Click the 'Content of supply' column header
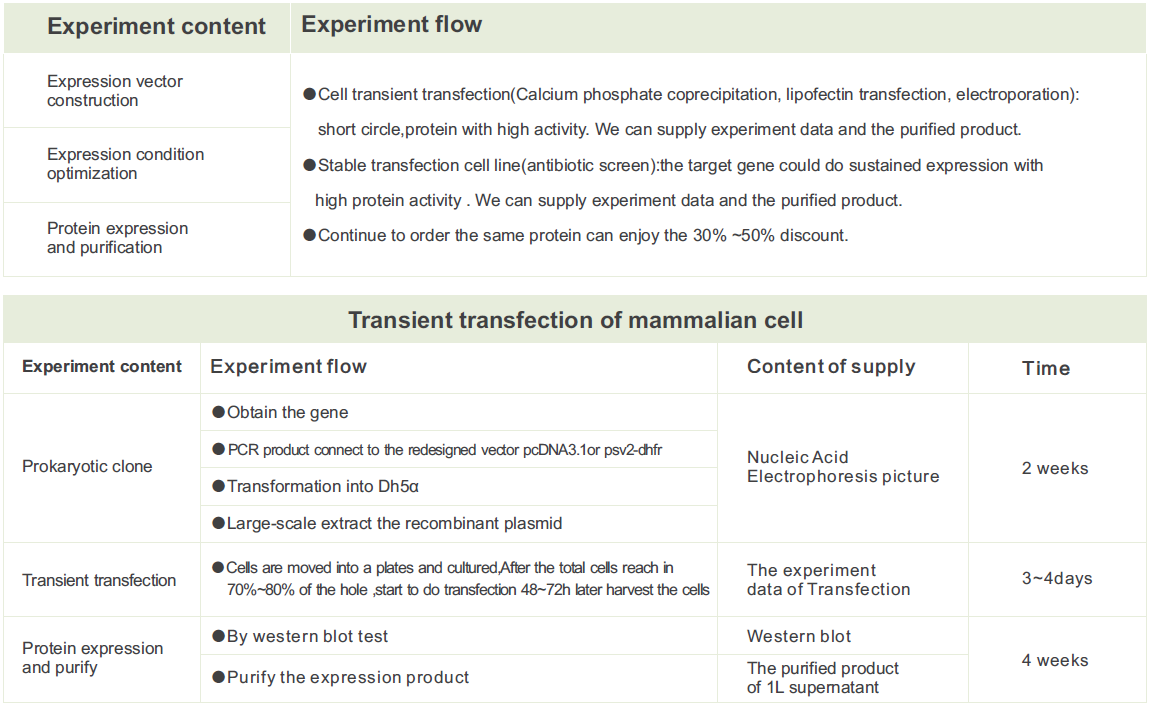Image resolution: width=1152 pixels, height=706 pixels. pyautogui.click(x=831, y=367)
